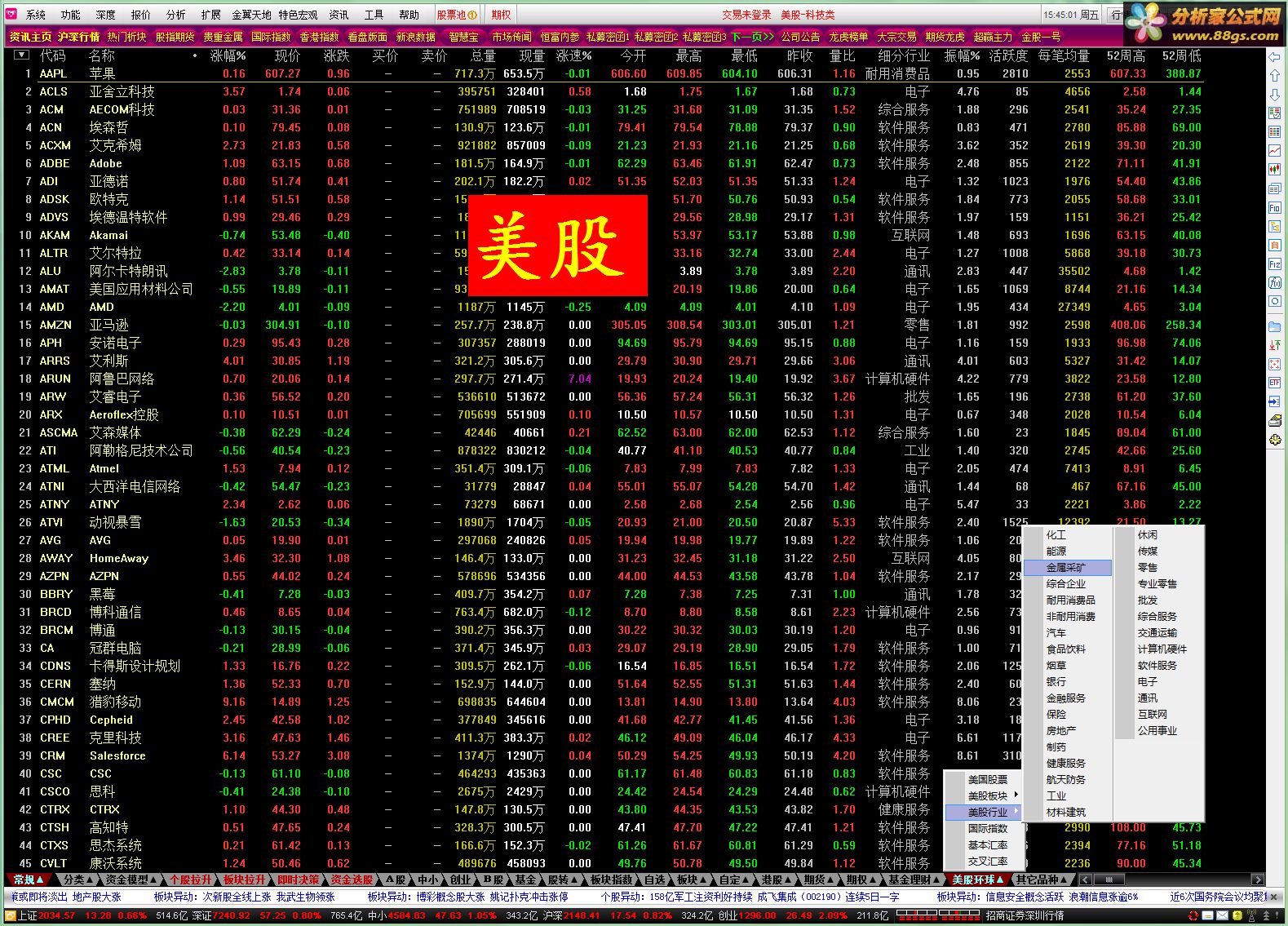Open the 系统 menu

point(36,15)
